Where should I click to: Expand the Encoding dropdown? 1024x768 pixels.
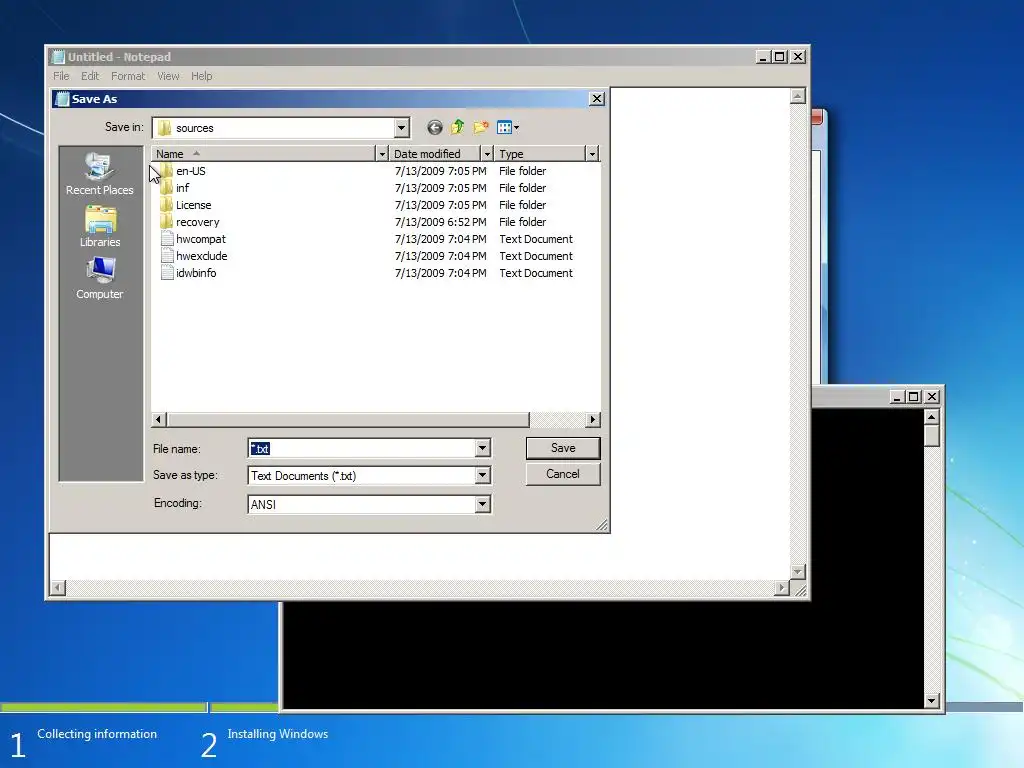[482, 504]
